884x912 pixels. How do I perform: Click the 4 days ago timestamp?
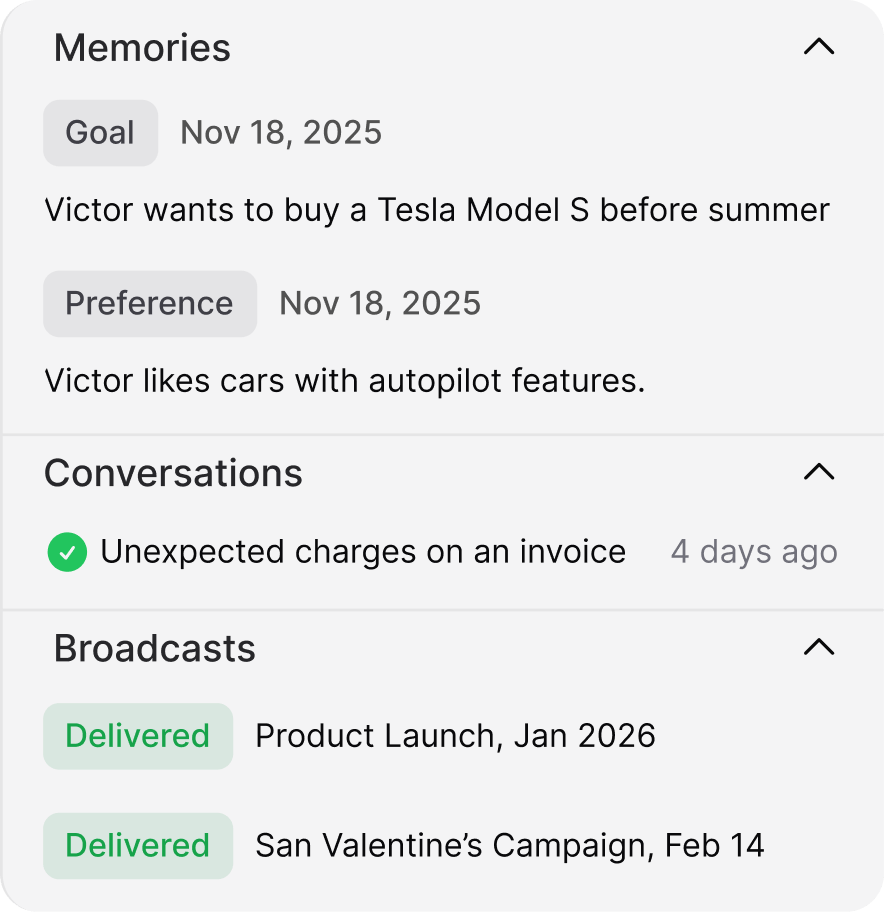pyautogui.click(x=754, y=552)
